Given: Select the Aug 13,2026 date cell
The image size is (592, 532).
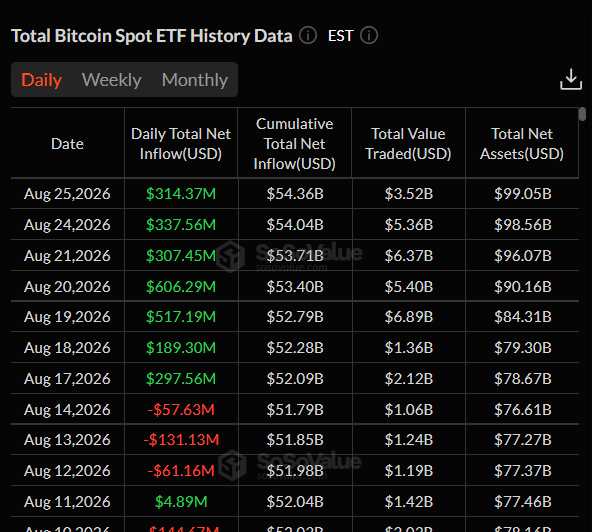Looking at the screenshot, I should tap(67, 439).
